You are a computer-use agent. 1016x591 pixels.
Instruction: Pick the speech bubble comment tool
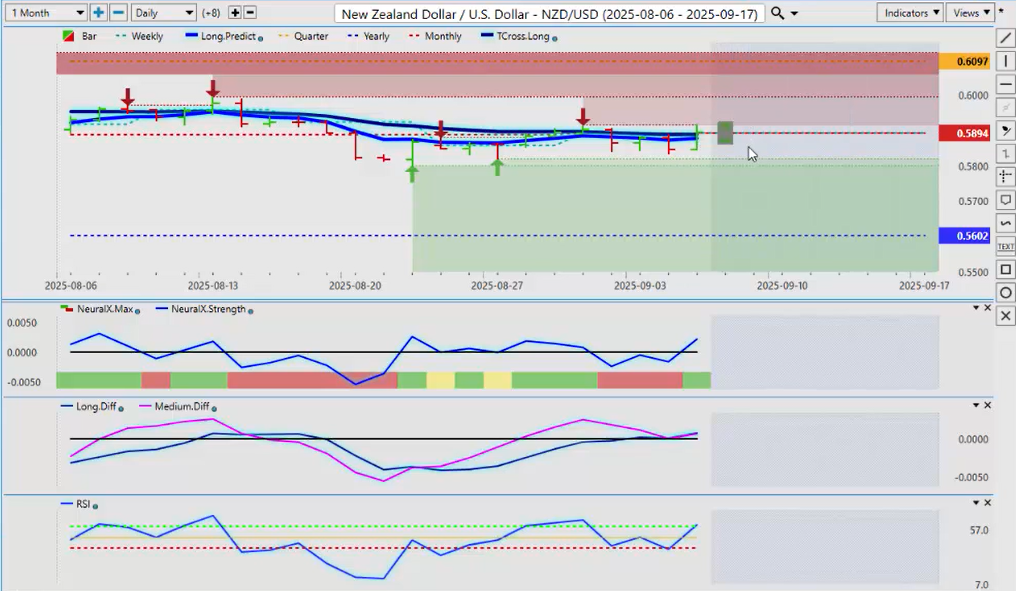pos(1005,200)
